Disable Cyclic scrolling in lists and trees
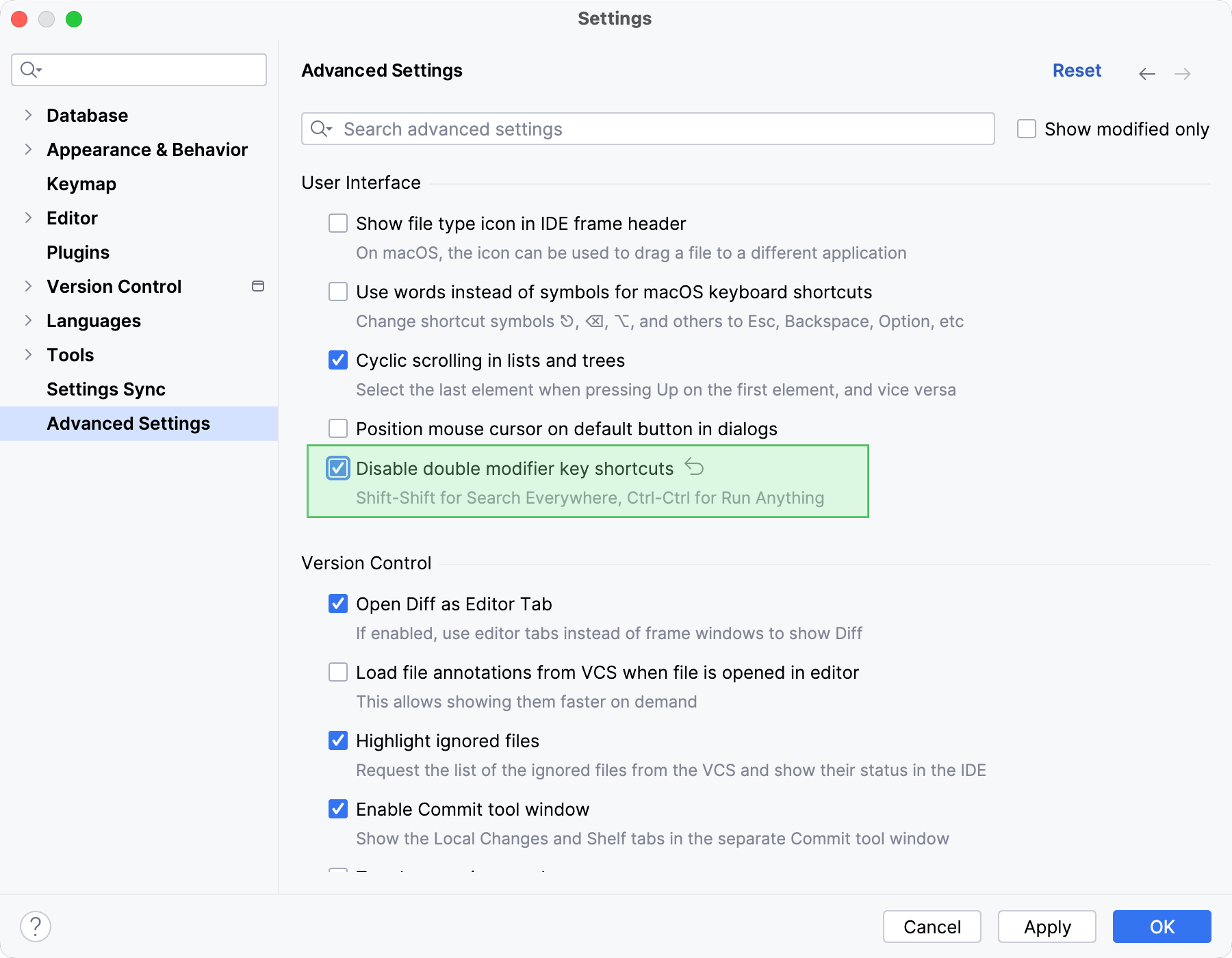 point(337,360)
